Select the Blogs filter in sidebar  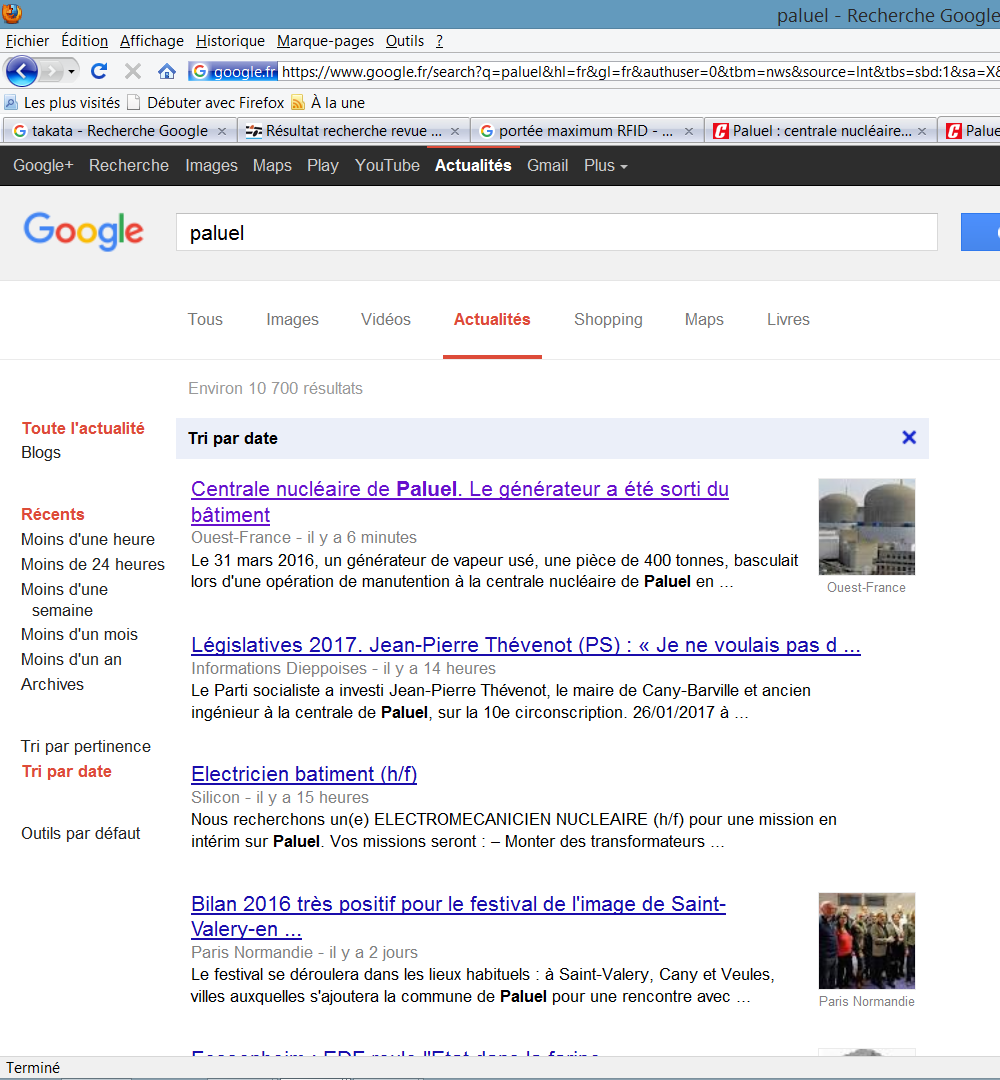[41, 453]
